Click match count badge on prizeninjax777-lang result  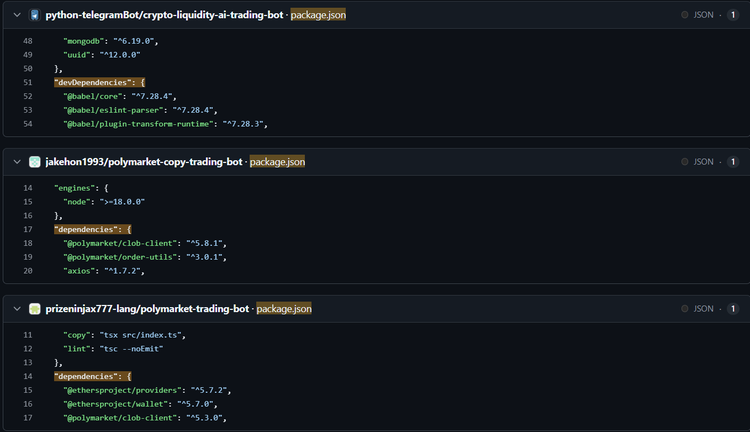[733, 309]
